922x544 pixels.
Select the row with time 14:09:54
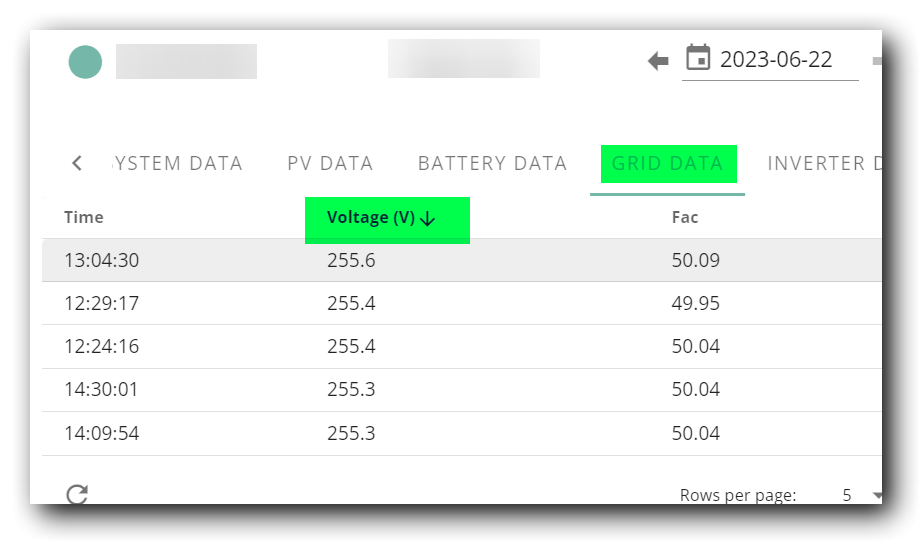462,433
